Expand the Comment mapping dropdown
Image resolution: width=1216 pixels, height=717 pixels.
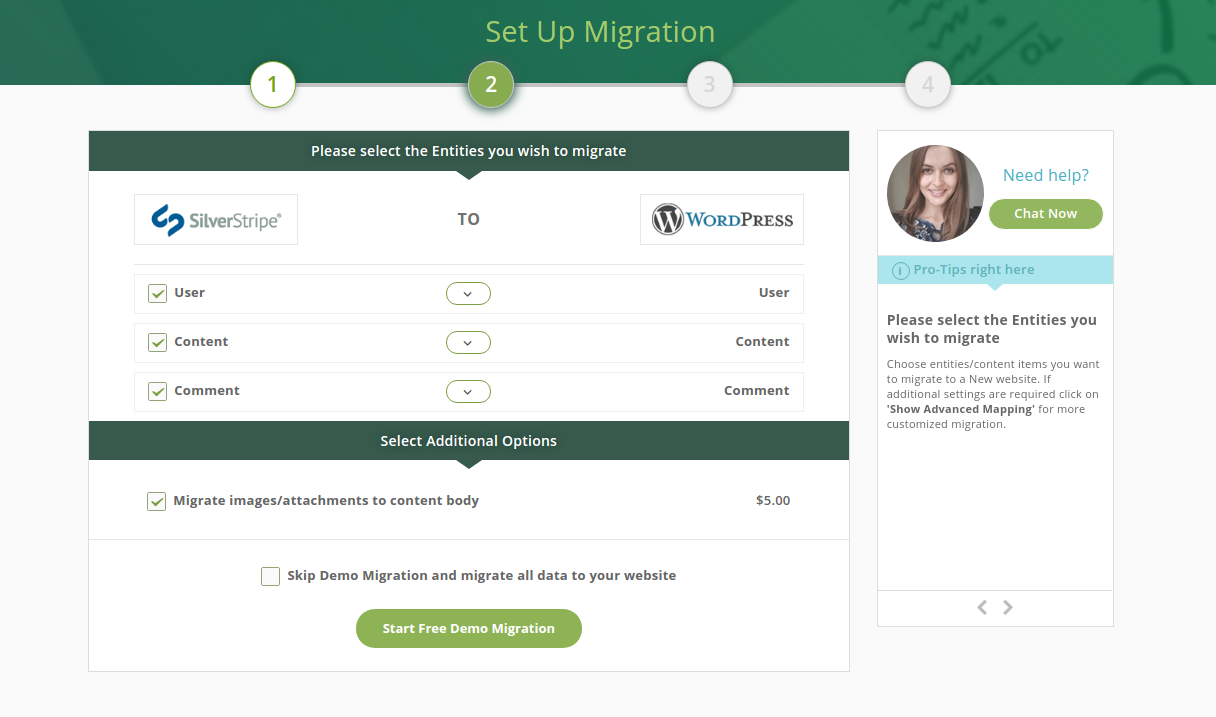coord(468,391)
